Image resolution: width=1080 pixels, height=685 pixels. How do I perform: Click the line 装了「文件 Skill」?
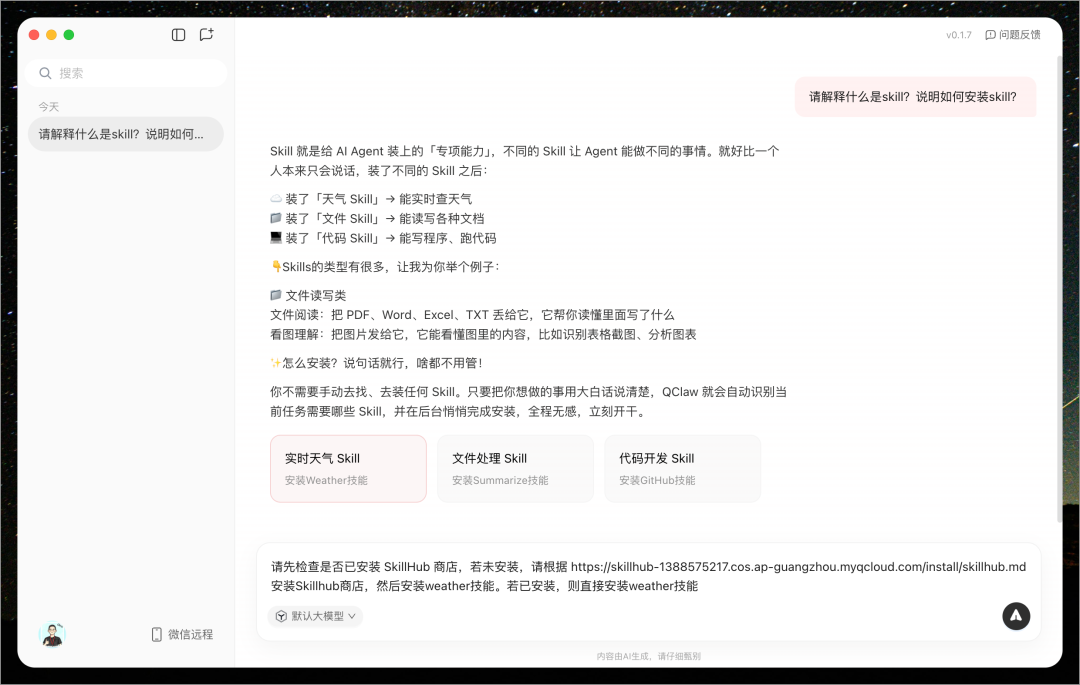(x=377, y=218)
